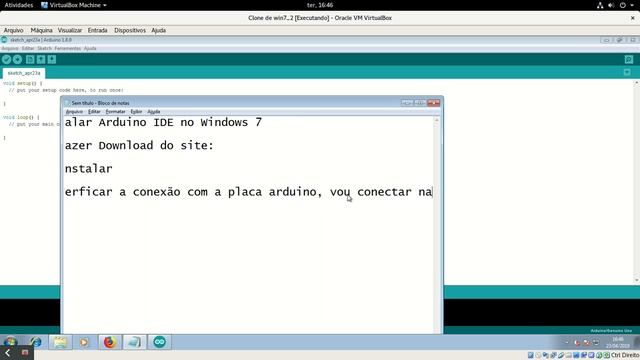Open Windows Media Player from the taskbar
Image resolution: width=640 pixels, height=360 pixels.
point(84,342)
